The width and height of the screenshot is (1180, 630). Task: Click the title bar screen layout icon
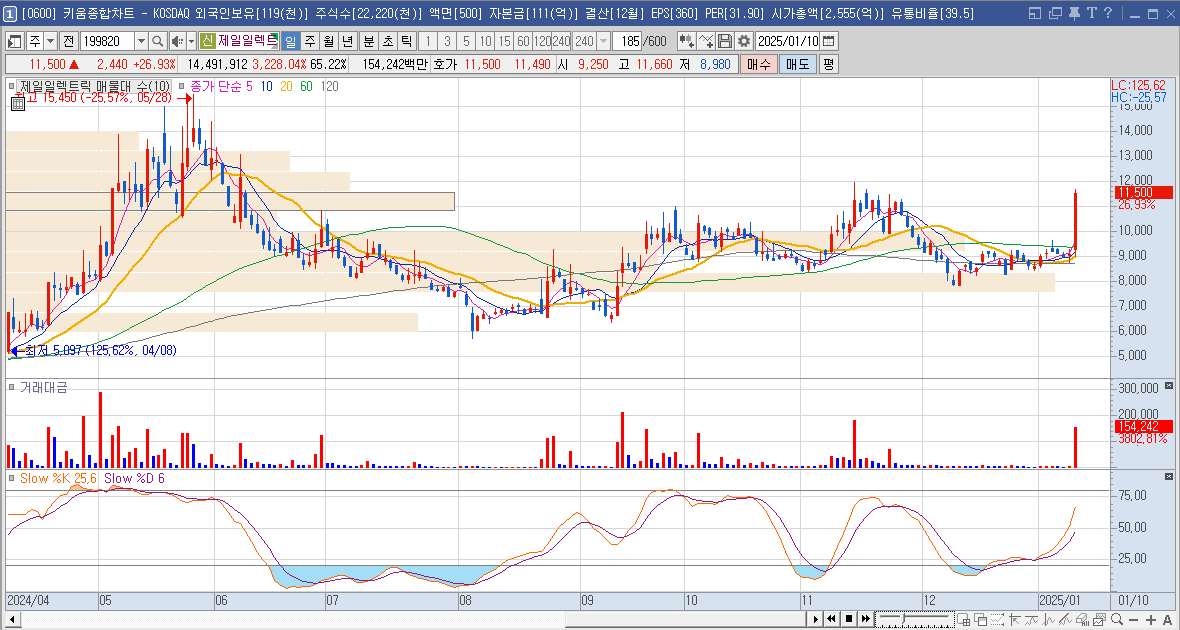1036,13
